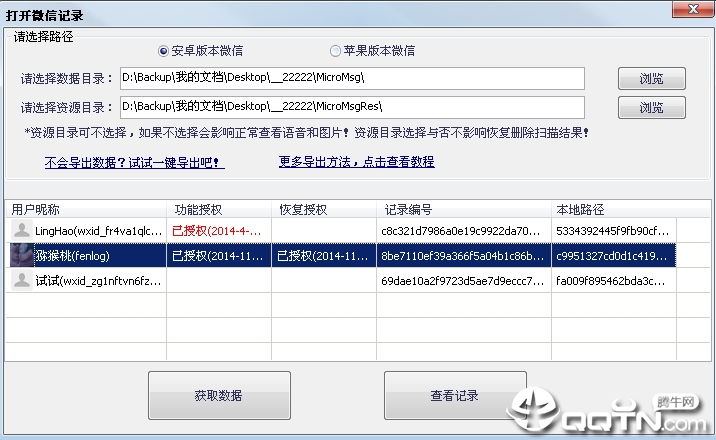This screenshot has height=440, width=716.
Task: Open the 不会导出数据？试试一键导出吧 link
Action: coord(135,162)
